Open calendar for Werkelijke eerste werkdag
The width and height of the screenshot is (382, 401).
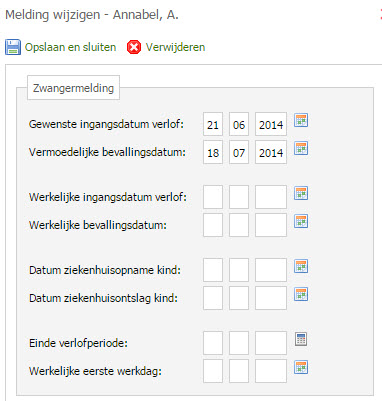tap(301, 367)
